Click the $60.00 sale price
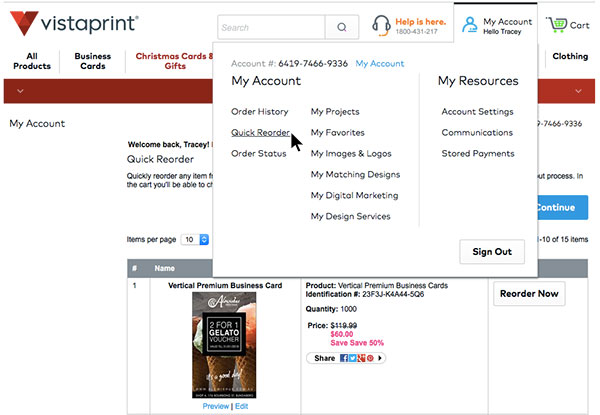The width and height of the screenshot is (600, 415). pos(341,334)
